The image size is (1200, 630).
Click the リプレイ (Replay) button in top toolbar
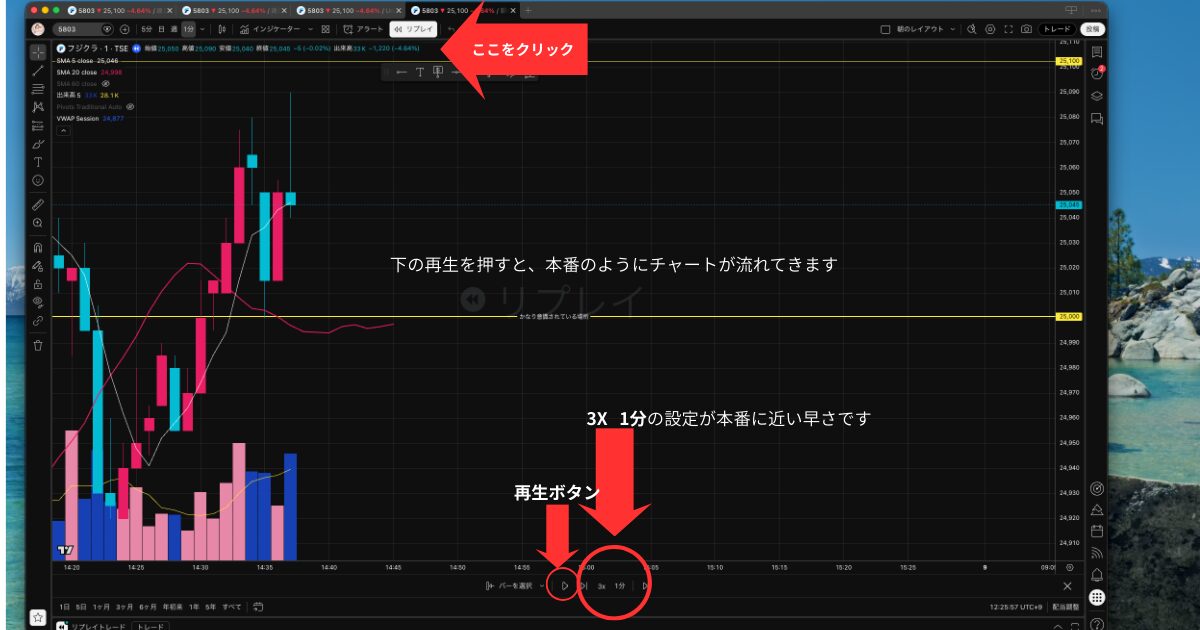[414, 29]
